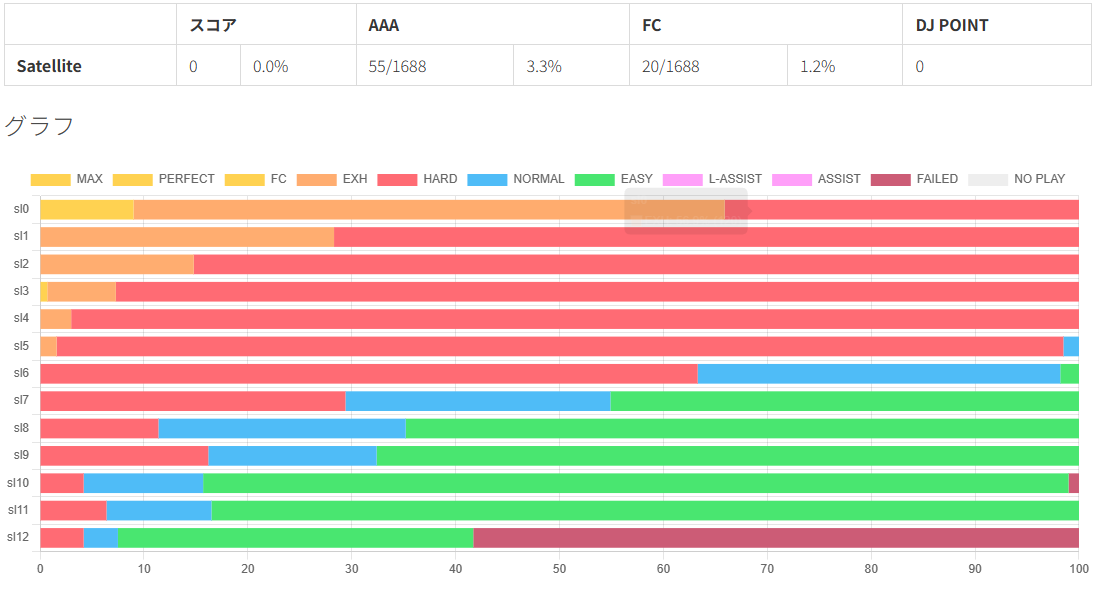Click the FAILED segment of the sl12 bar
1109x589 pixels.
(x=776, y=537)
